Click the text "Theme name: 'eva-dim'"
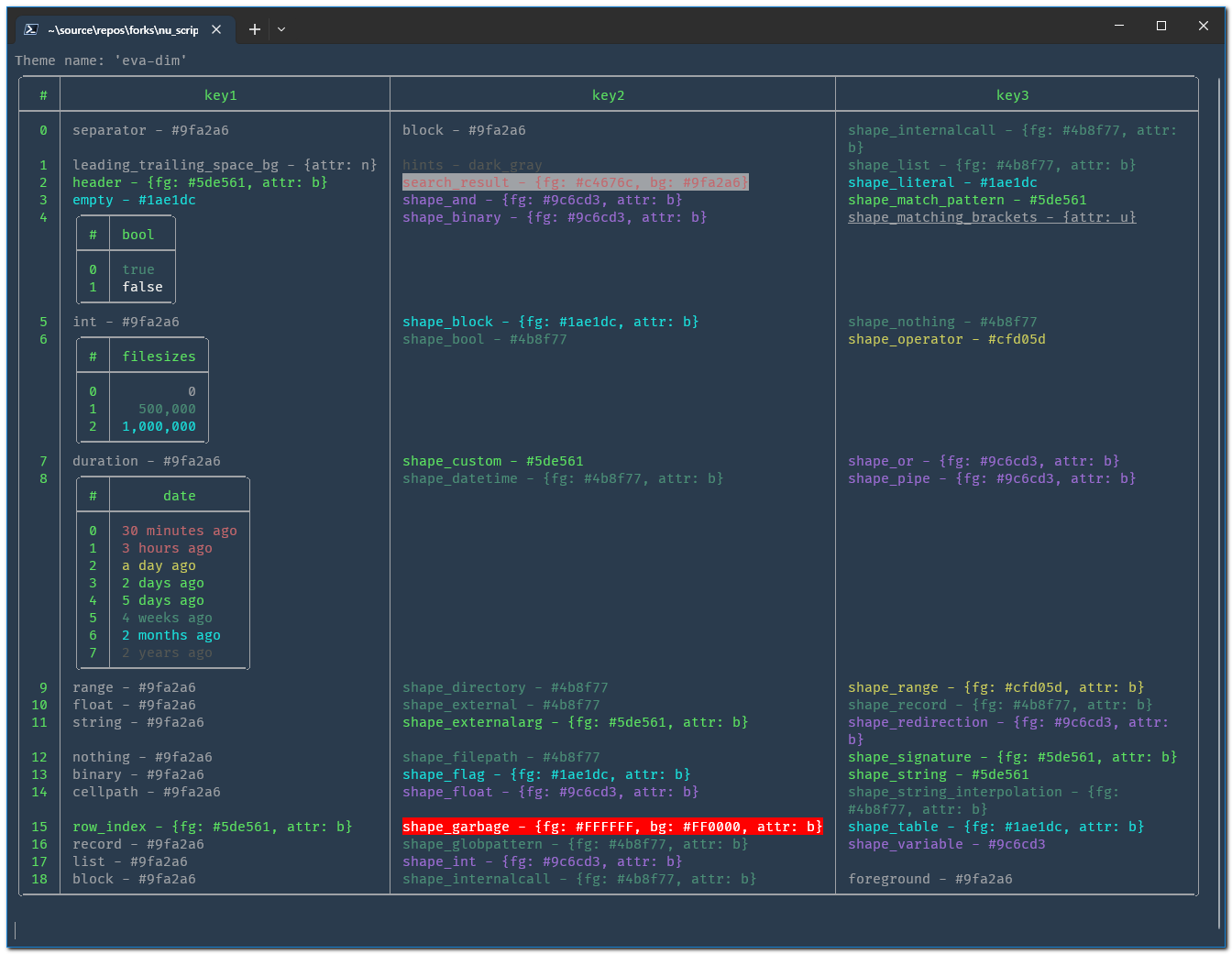This screenshot has height=954, width=1232. tap(101, 60)
